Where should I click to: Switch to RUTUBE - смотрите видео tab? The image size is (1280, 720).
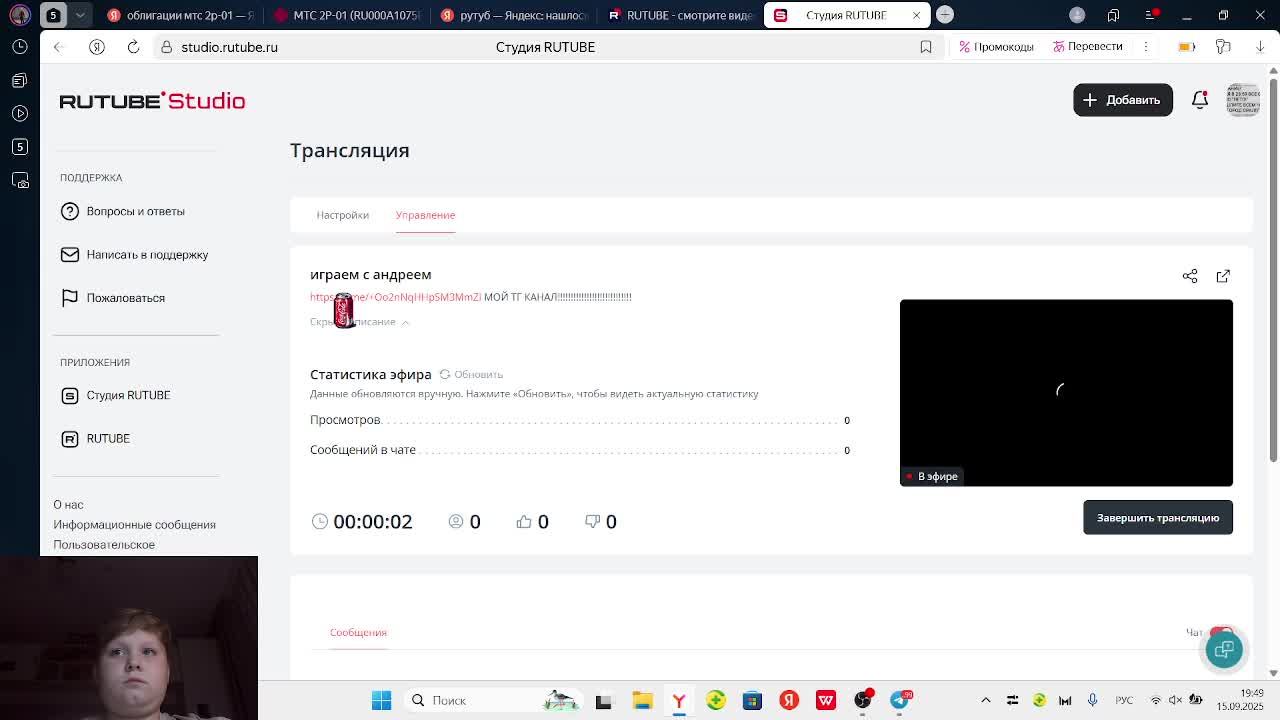click(681, 15)
